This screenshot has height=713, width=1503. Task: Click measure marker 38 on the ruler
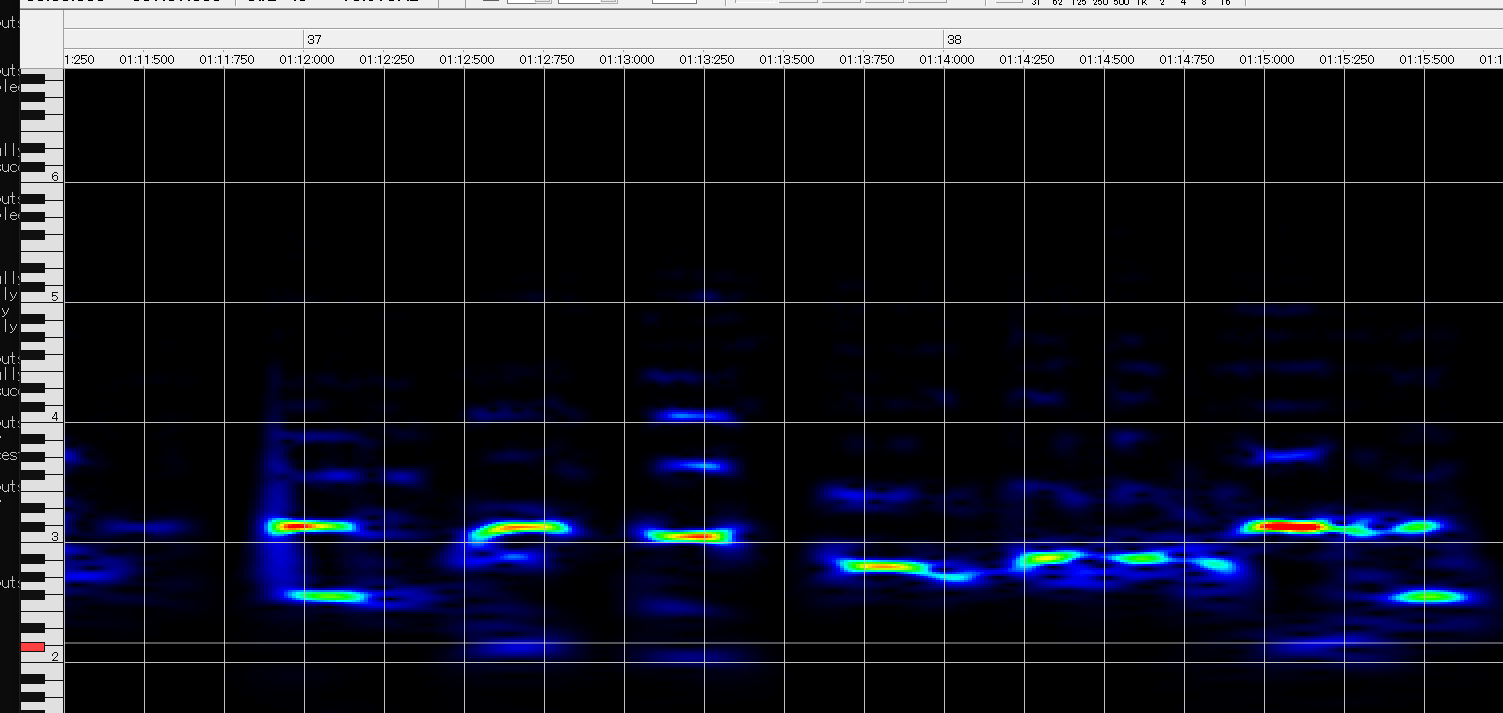point(954,39)
